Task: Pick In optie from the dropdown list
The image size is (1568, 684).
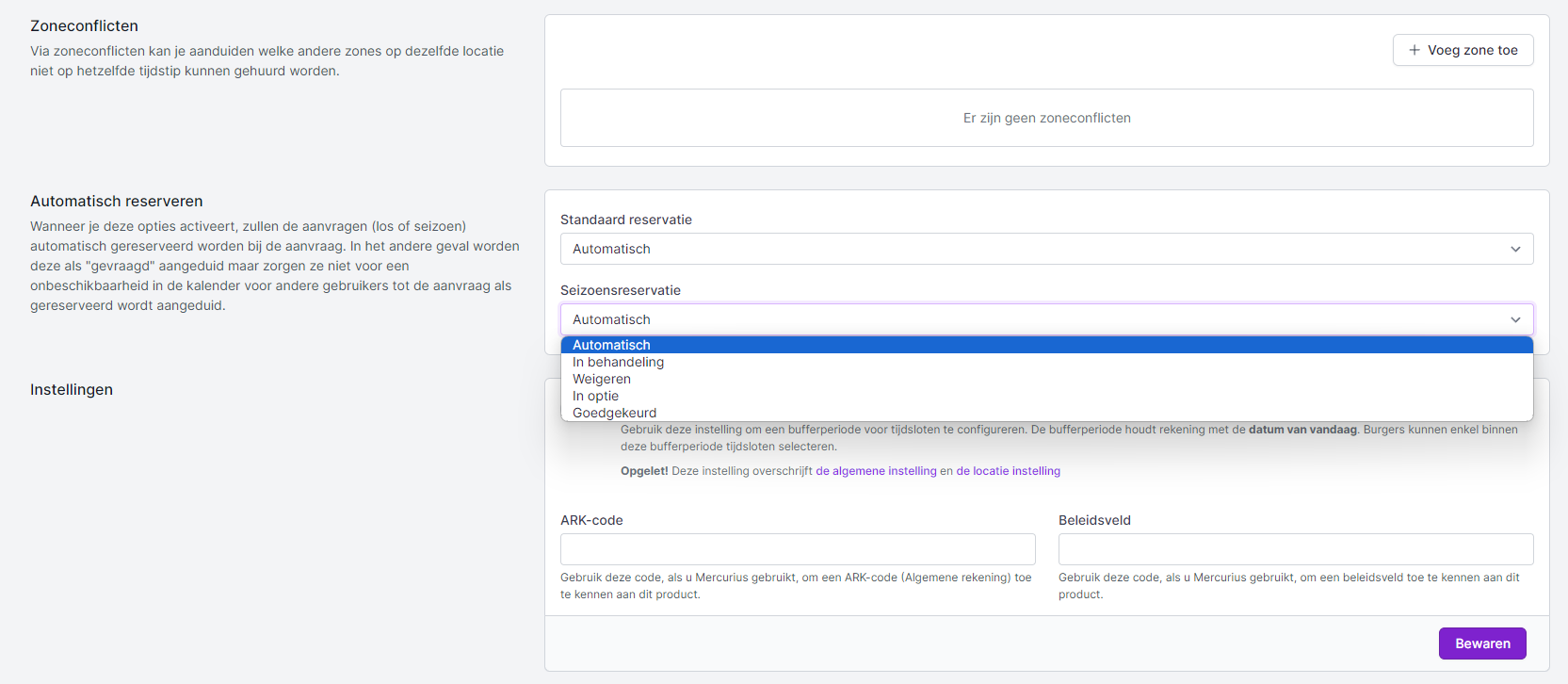Action: click(595, 396)
